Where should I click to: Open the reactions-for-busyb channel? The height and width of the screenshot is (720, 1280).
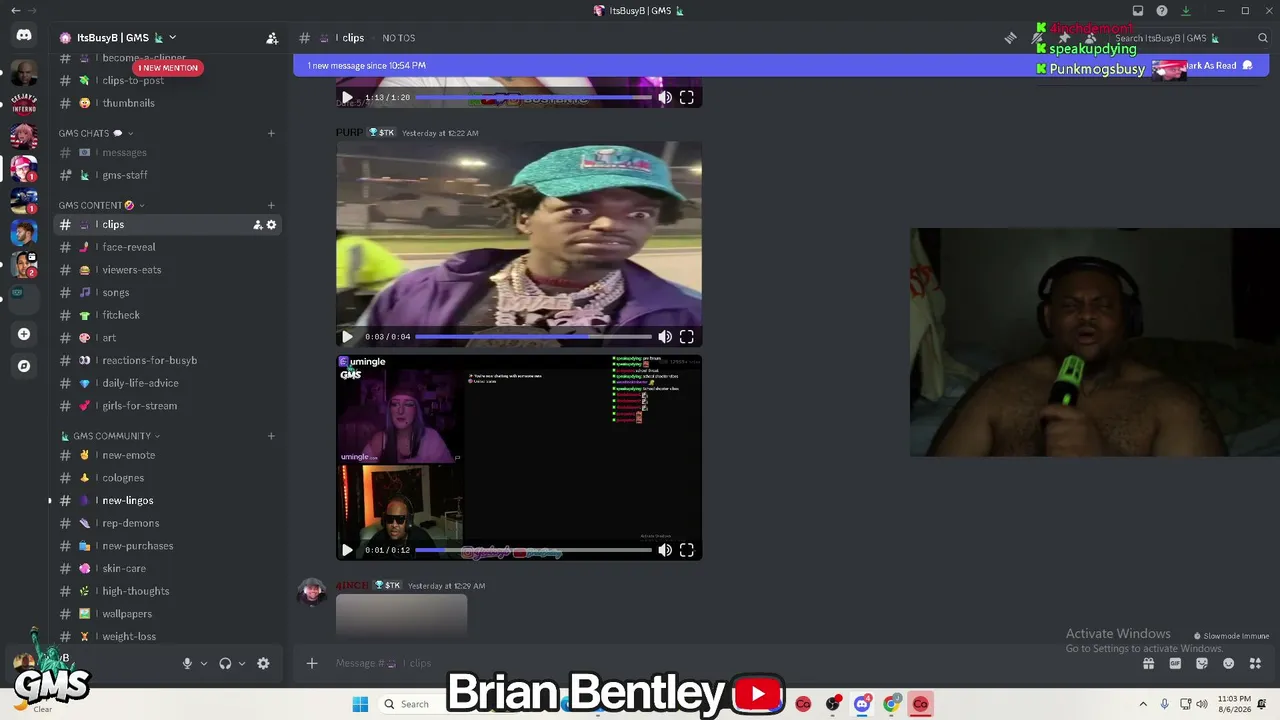click(166, 360)
